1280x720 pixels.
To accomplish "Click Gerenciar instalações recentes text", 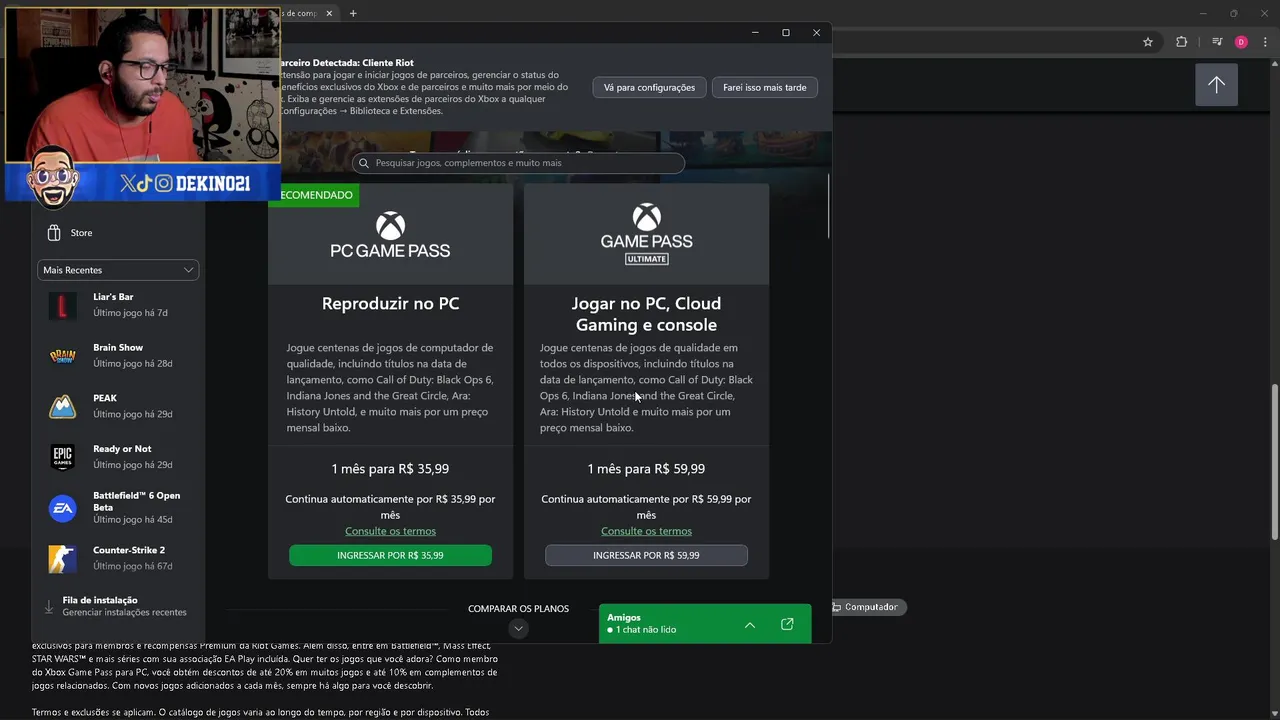I will [124, 612].
